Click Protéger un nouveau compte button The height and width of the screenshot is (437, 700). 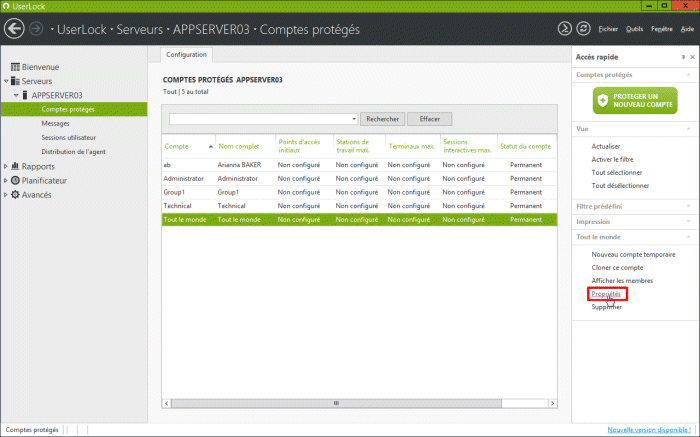(x=635, y=100)
